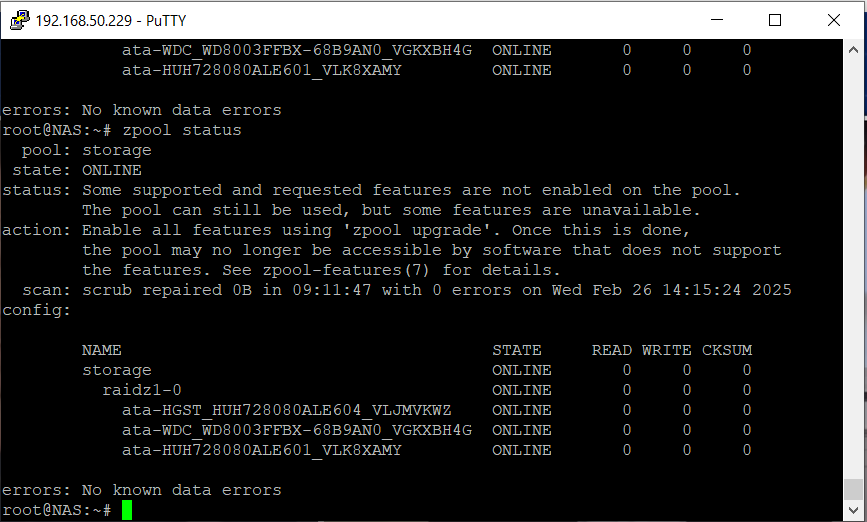This screenshot has width=867, height=522.
Task: Click the scrollbar thumb at the bottom
Action: (x=853, y=490)
